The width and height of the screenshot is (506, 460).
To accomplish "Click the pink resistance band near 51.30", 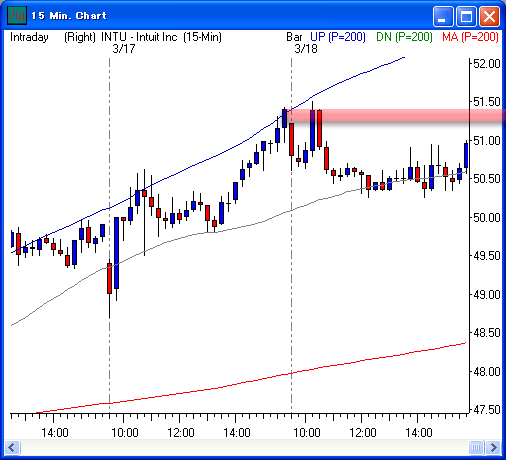I will pyautogui.click(x=397, y=116).
